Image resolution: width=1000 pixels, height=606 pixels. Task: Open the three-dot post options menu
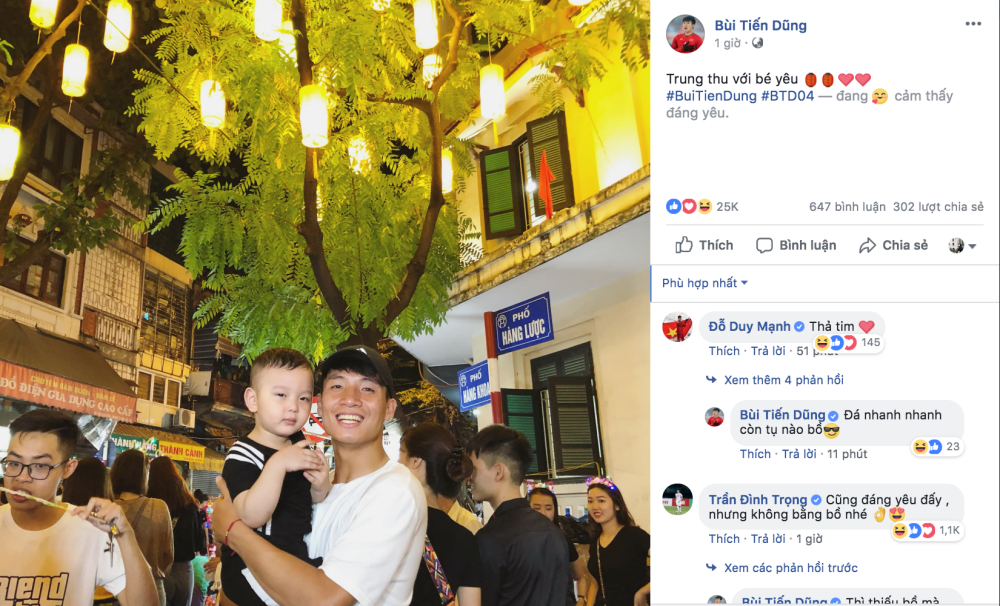973,24
